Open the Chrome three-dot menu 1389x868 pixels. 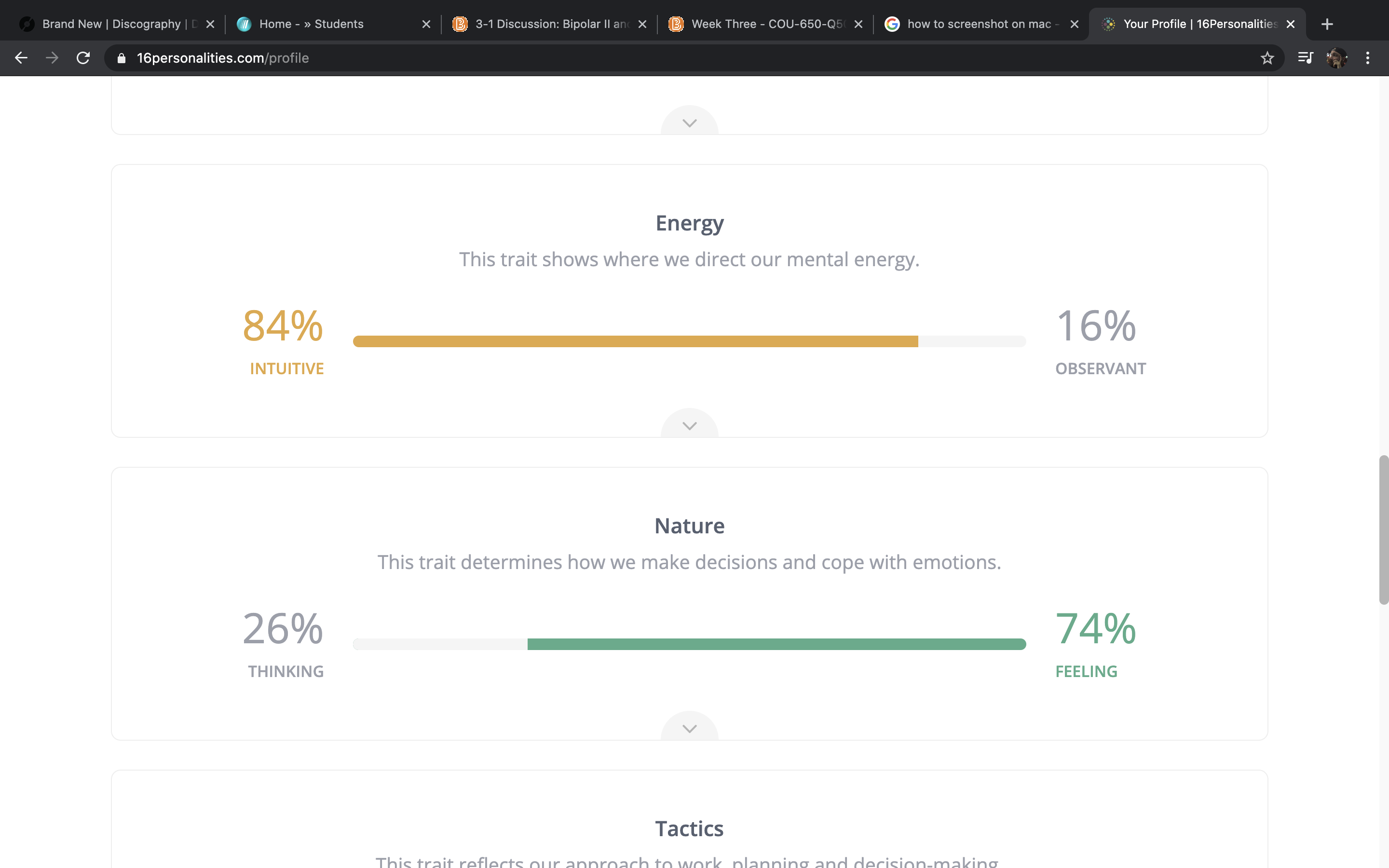tap(1368, 58)
